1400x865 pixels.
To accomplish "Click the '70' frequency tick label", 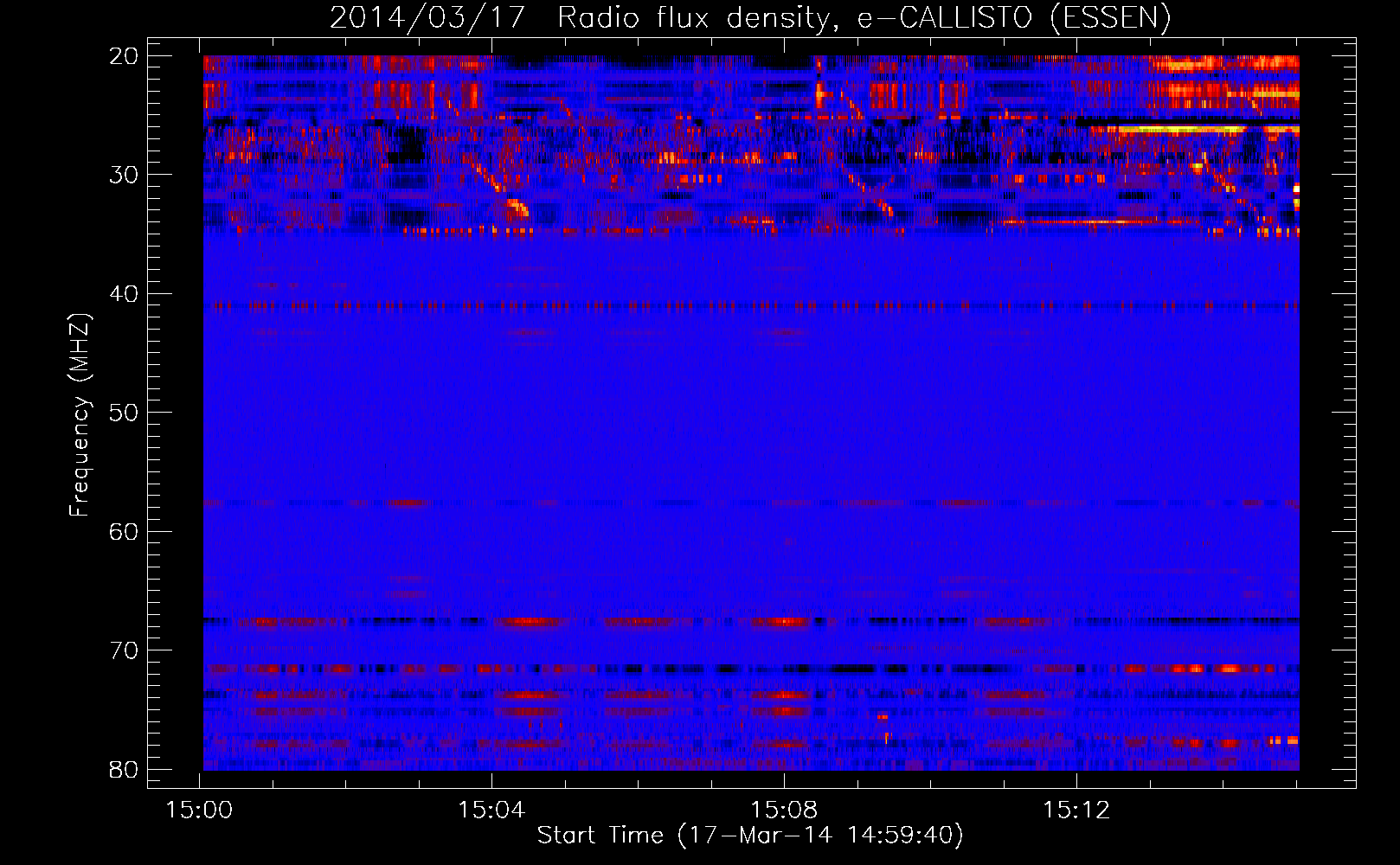I will click(x=124, y=650).
